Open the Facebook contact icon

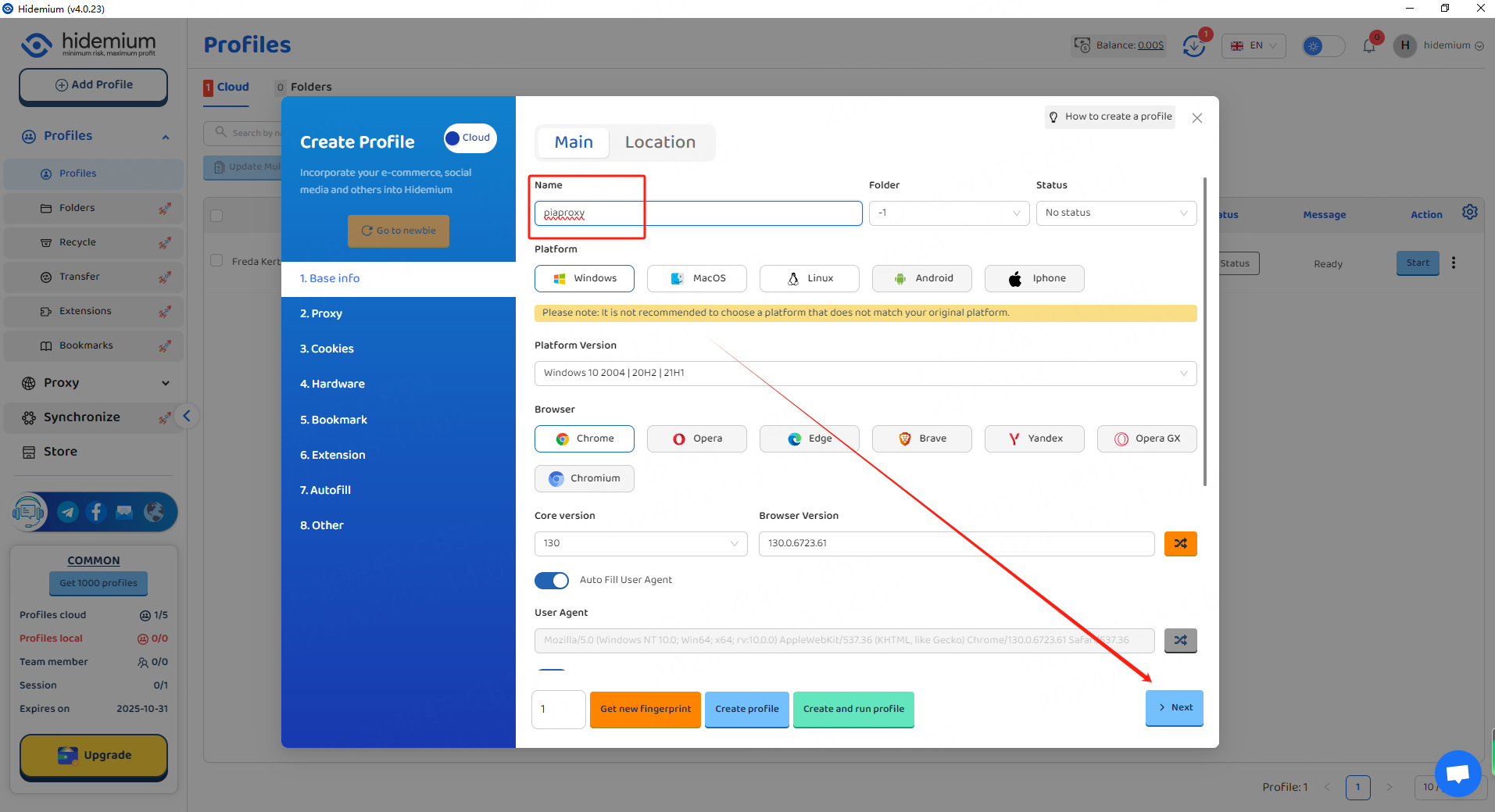96,512
